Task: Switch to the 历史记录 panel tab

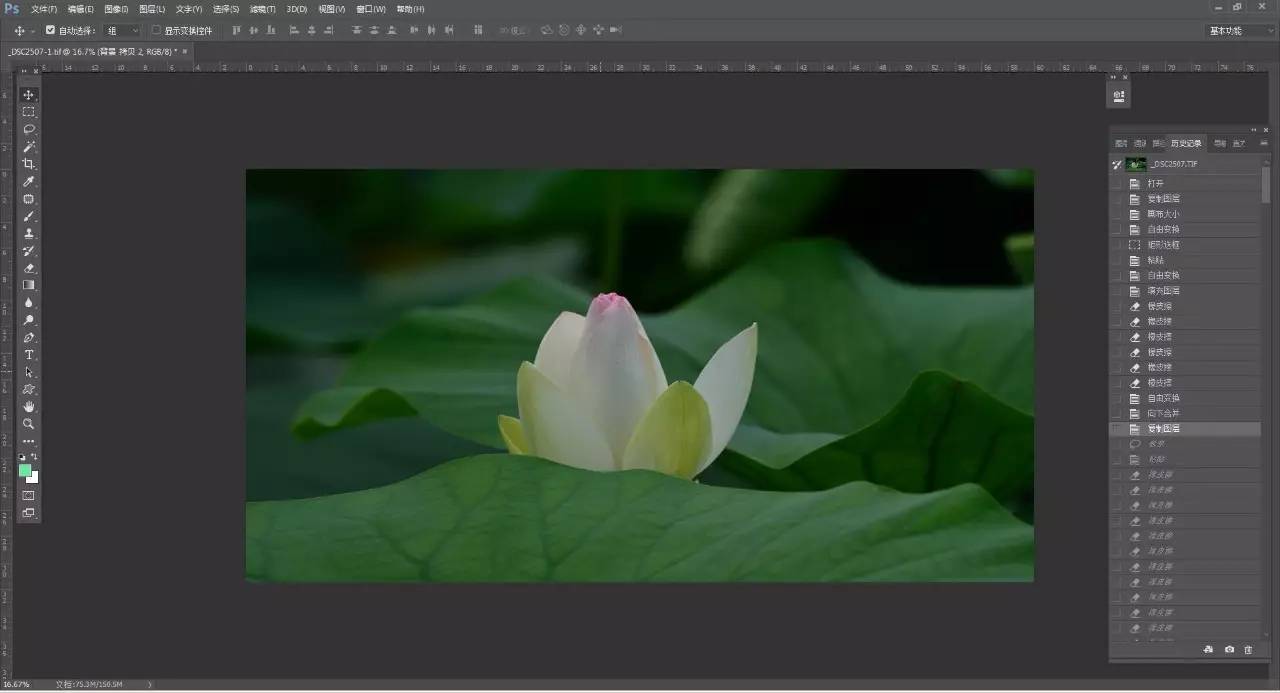Action: [1186, 143]
